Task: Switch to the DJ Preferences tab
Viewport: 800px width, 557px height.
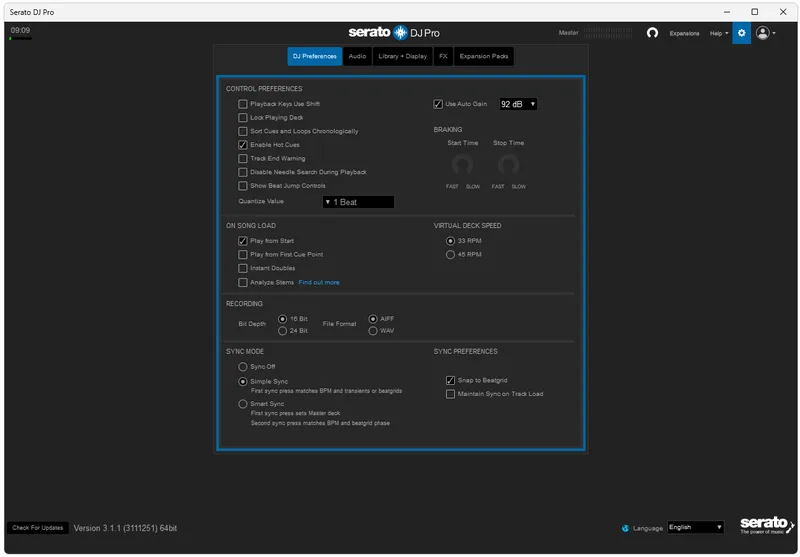Action: (x=315, y=56)
